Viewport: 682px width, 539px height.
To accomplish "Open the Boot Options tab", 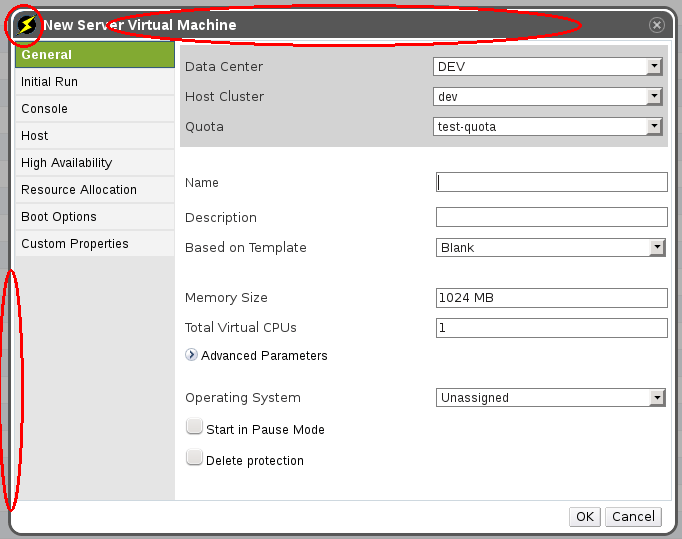I will [x=95, y=217].
